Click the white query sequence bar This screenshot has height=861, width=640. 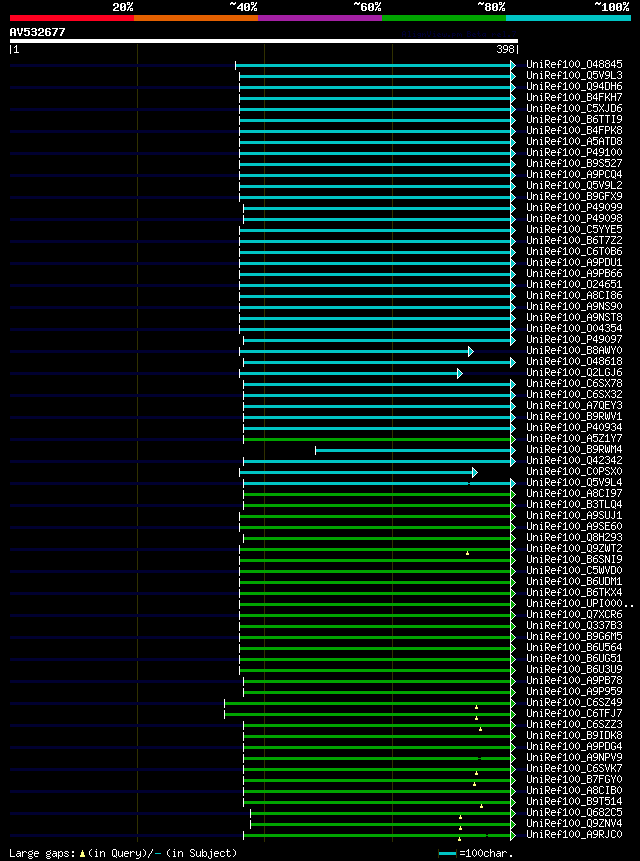263,41
